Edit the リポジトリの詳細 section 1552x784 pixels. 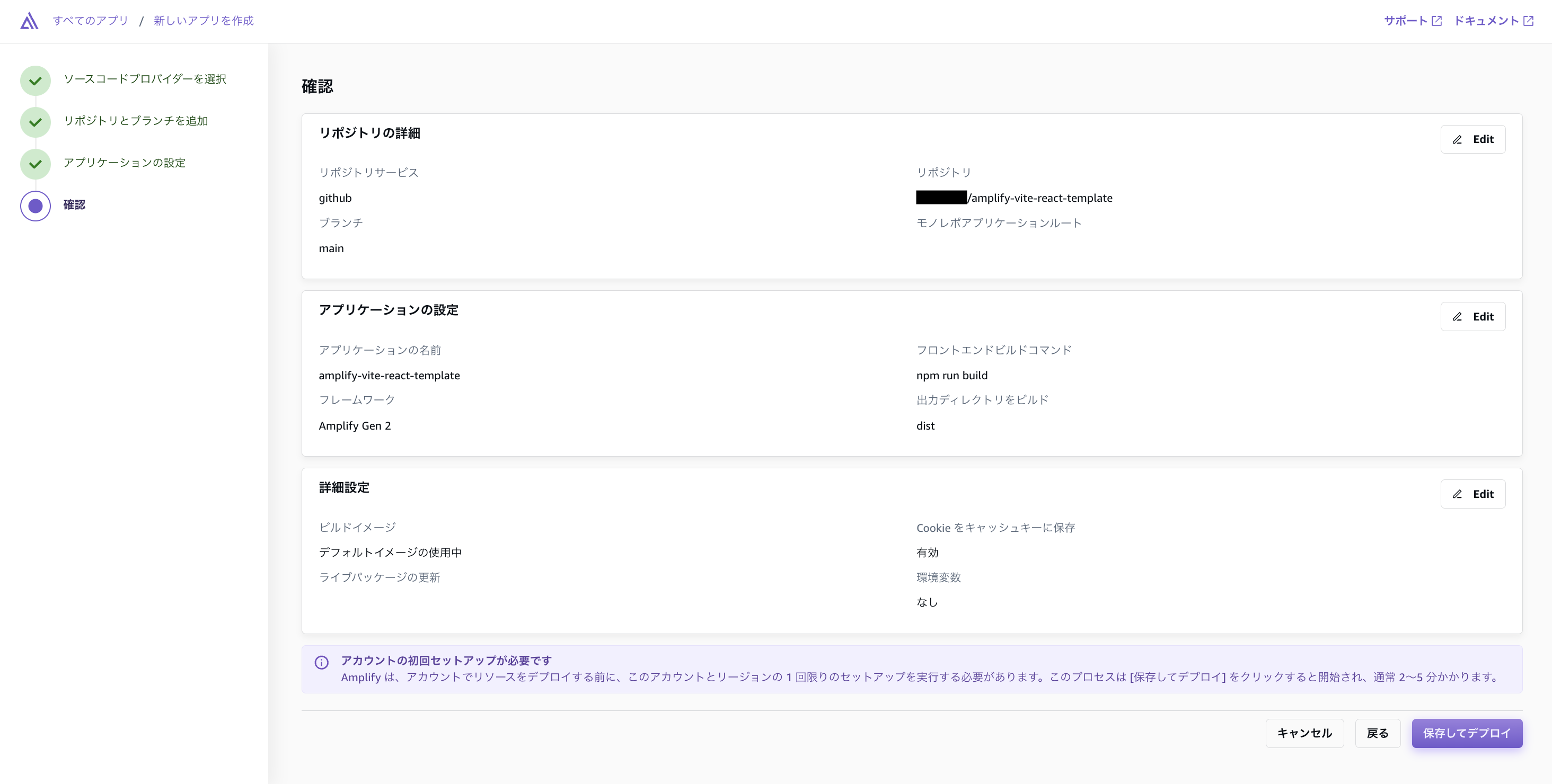[1472, 139]
